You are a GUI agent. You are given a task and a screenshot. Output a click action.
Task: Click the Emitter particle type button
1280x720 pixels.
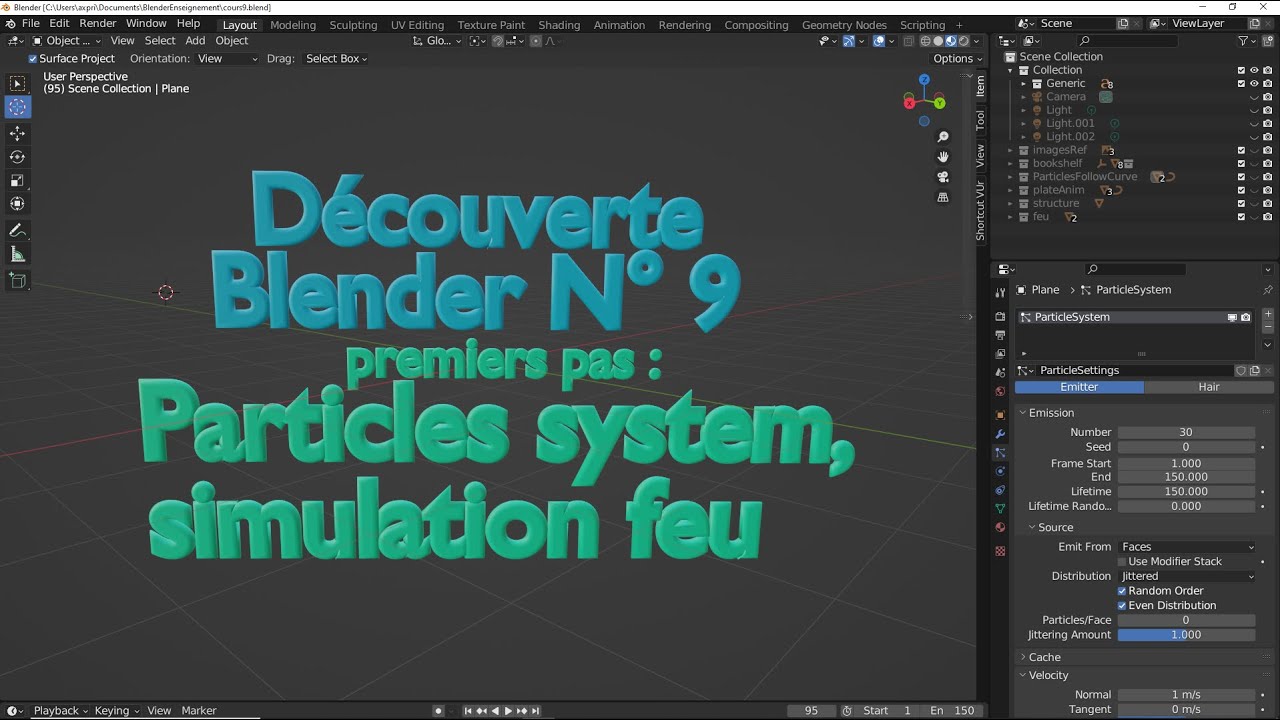(1079, 387)
